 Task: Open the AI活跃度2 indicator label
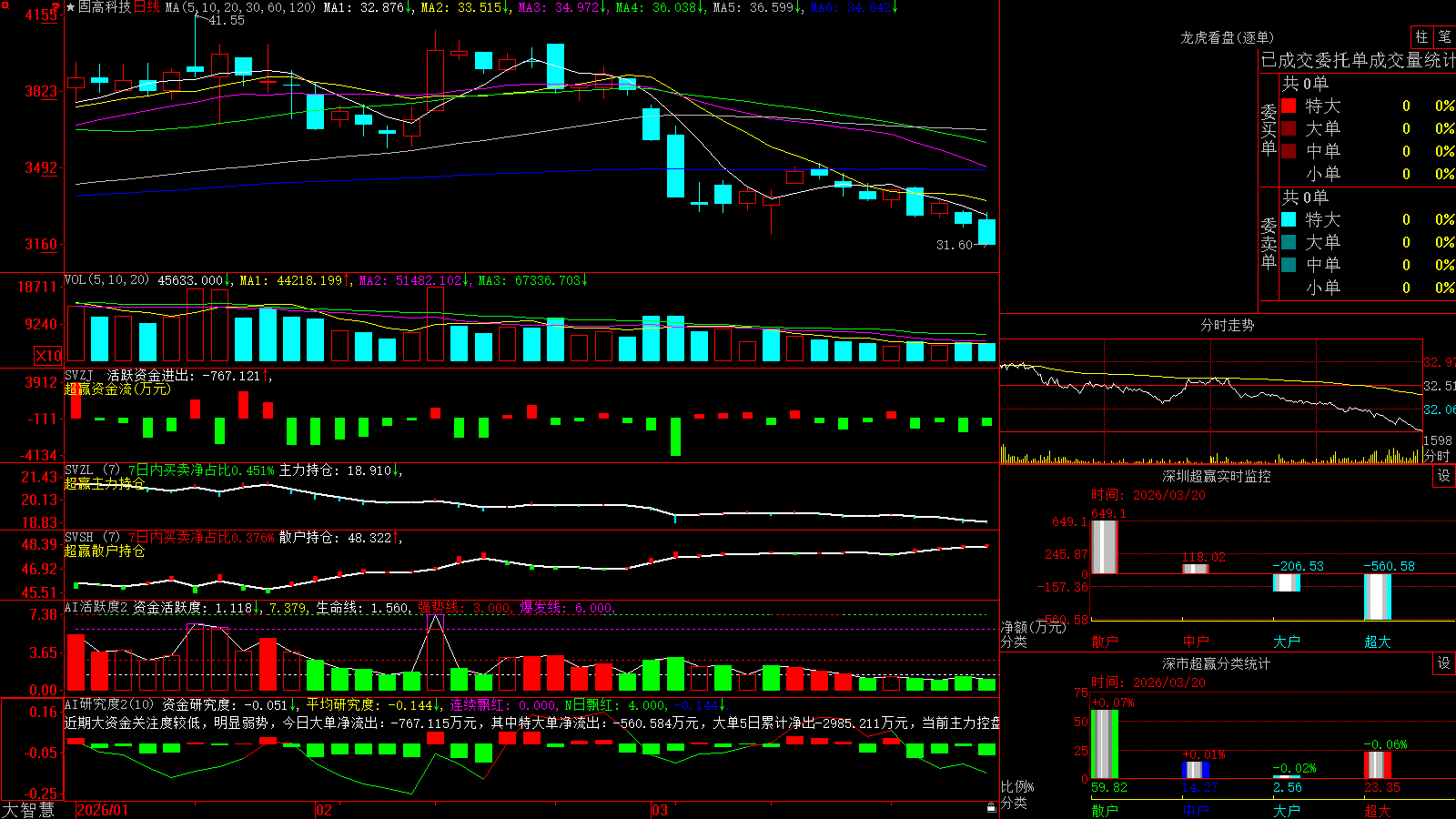coord(96,608)
